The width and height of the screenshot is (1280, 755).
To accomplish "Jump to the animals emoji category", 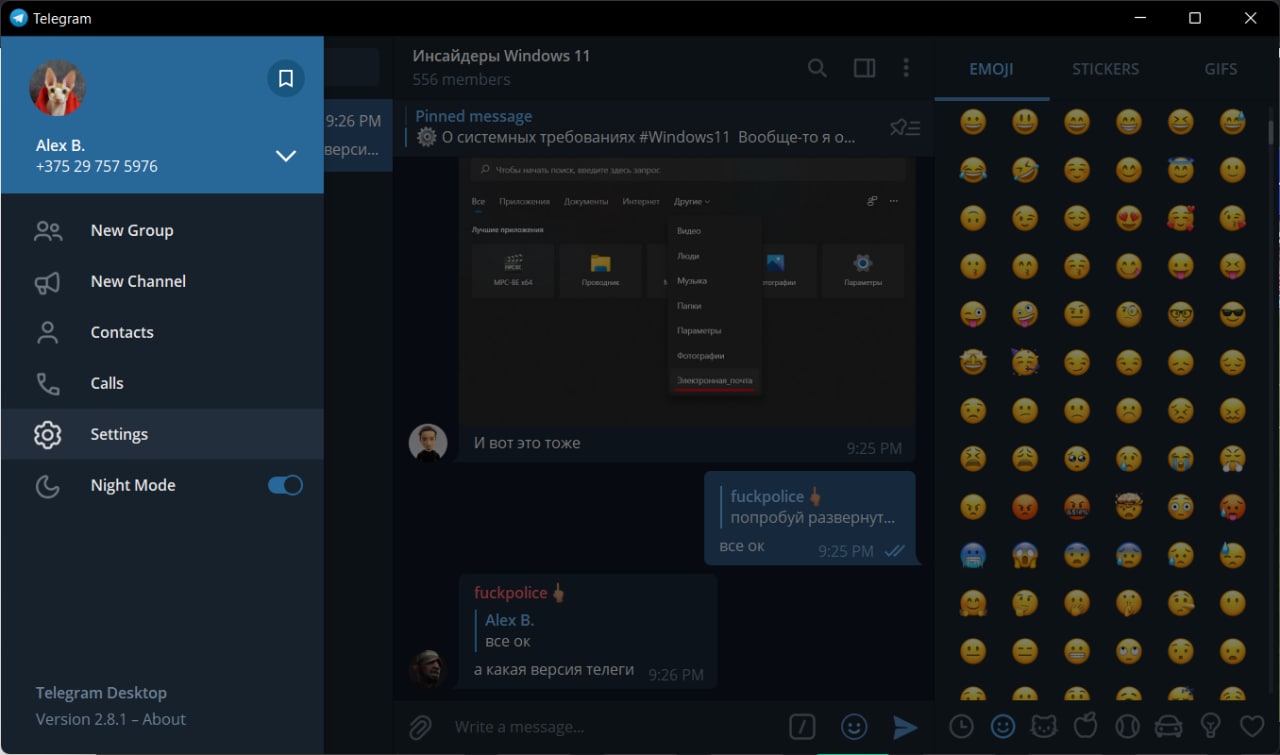I will coord(1043,727).
